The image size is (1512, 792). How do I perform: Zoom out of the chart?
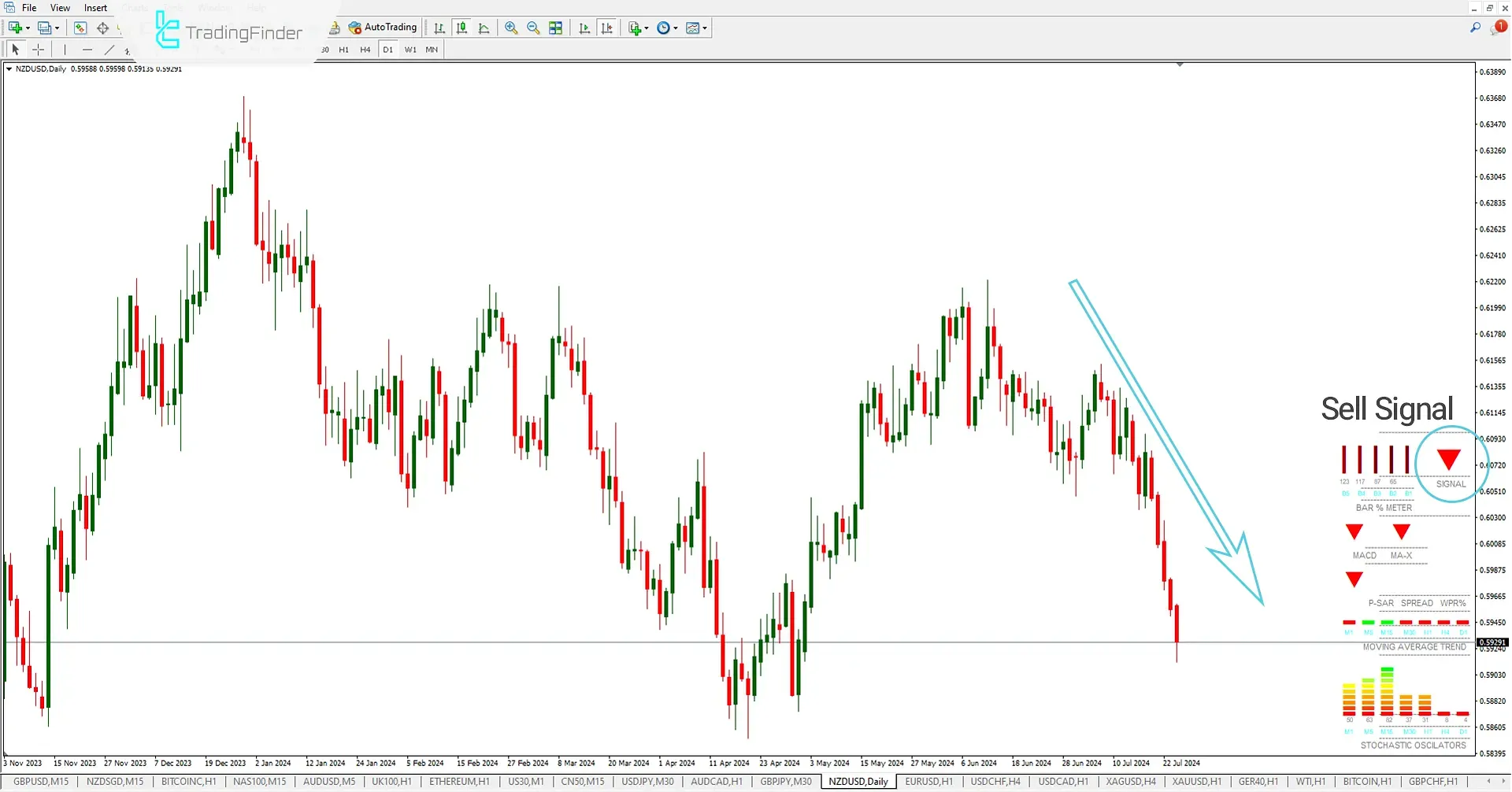point(532,28)
